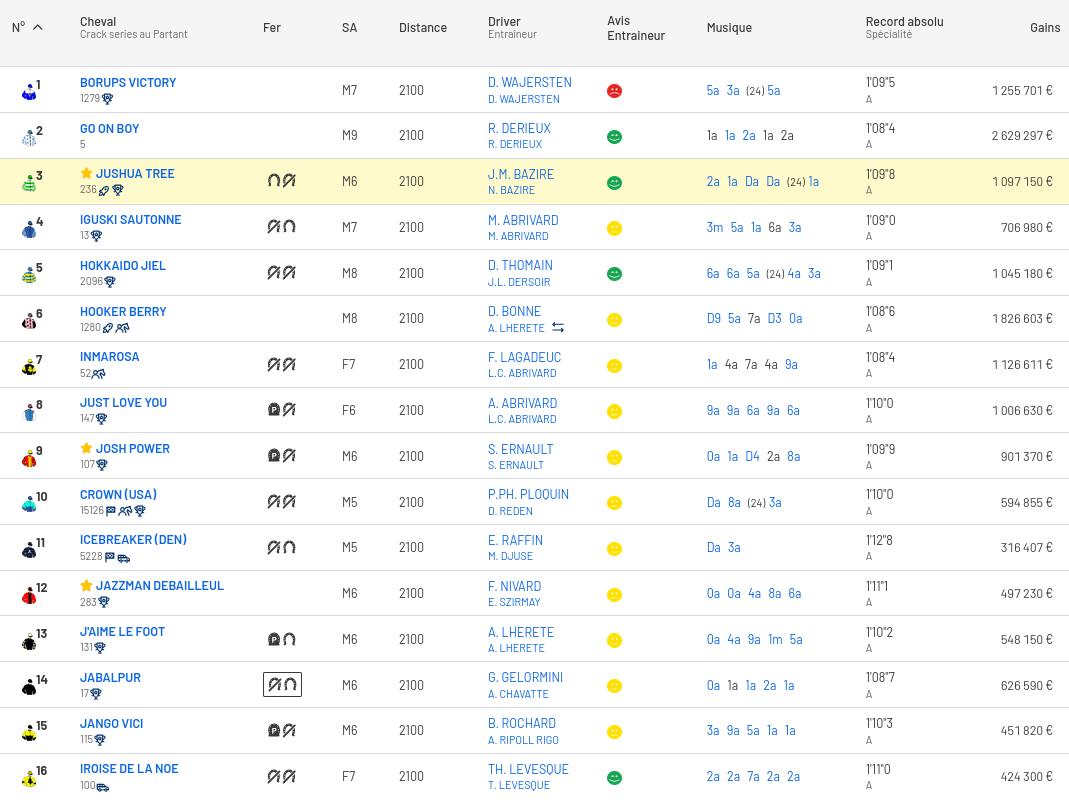Toggle the favorite star for Josh Power
This screenshot has width=1069, height=800.
86,448
